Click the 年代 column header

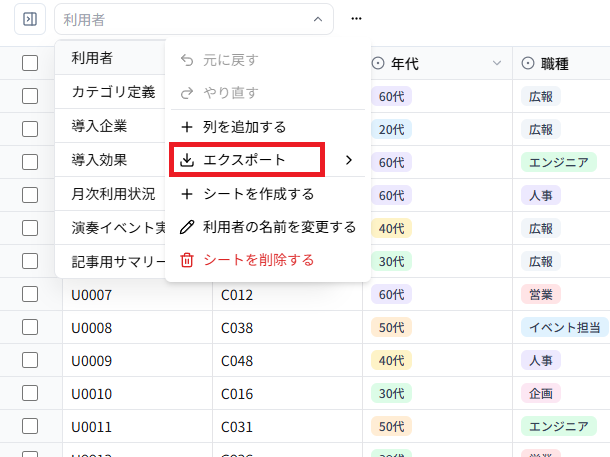437,63
